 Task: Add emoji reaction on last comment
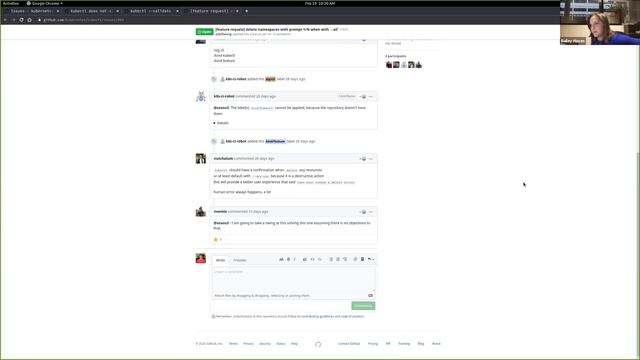(363, 212)
